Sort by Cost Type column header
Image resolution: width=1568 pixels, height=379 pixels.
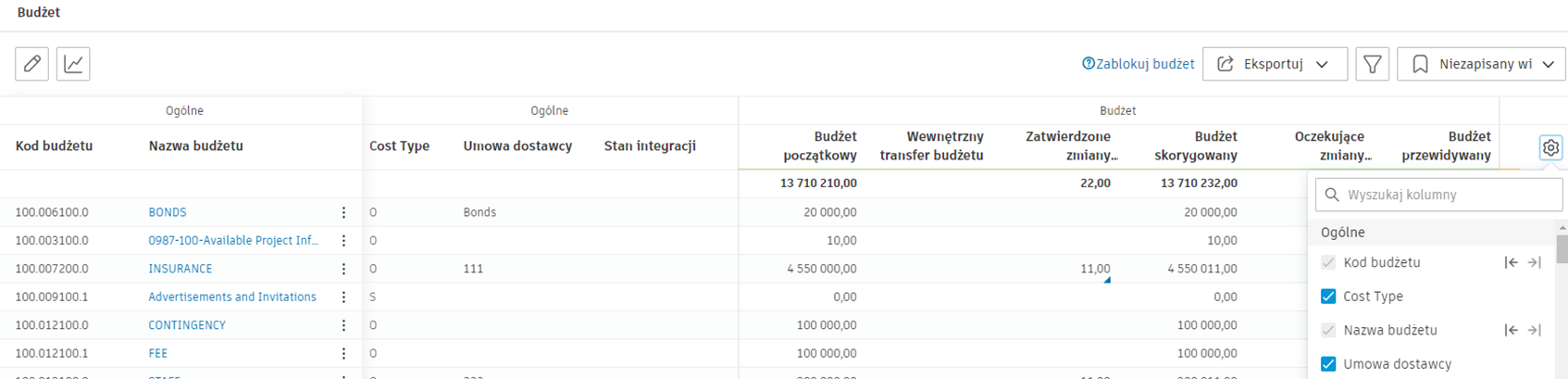click(x=399, y=146)
